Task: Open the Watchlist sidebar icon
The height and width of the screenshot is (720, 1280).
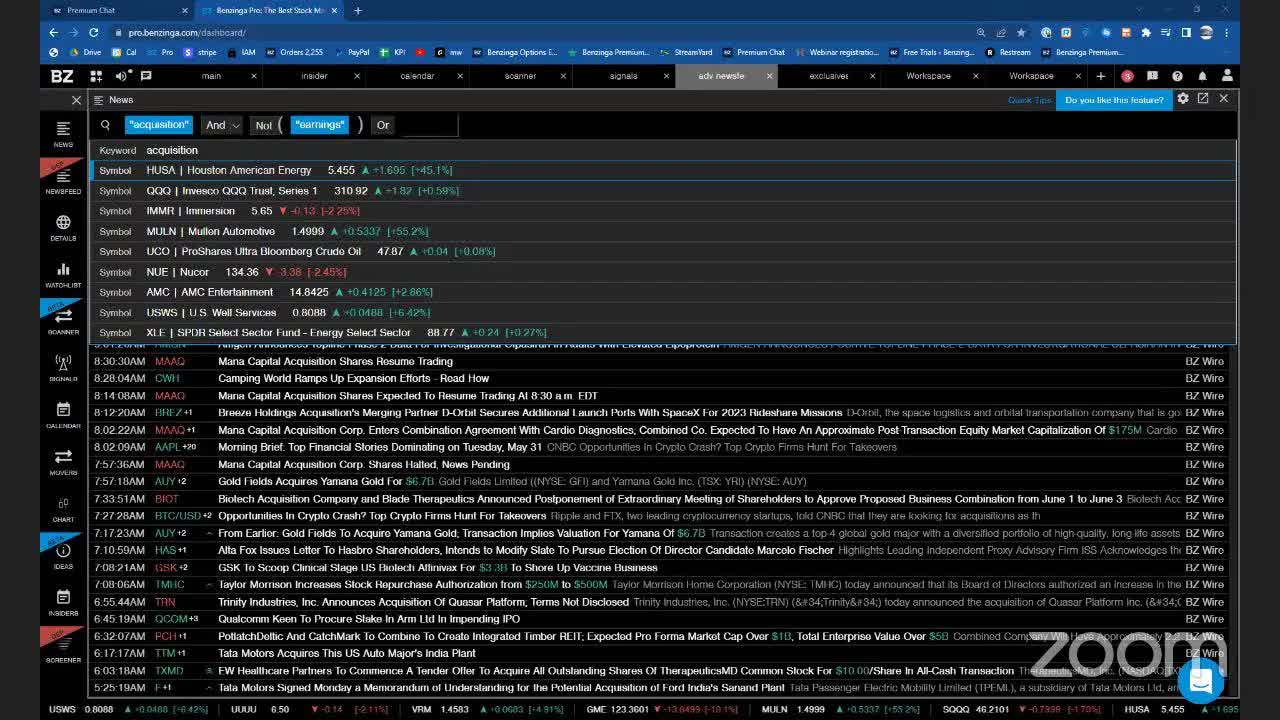Action: click(63, 274)
